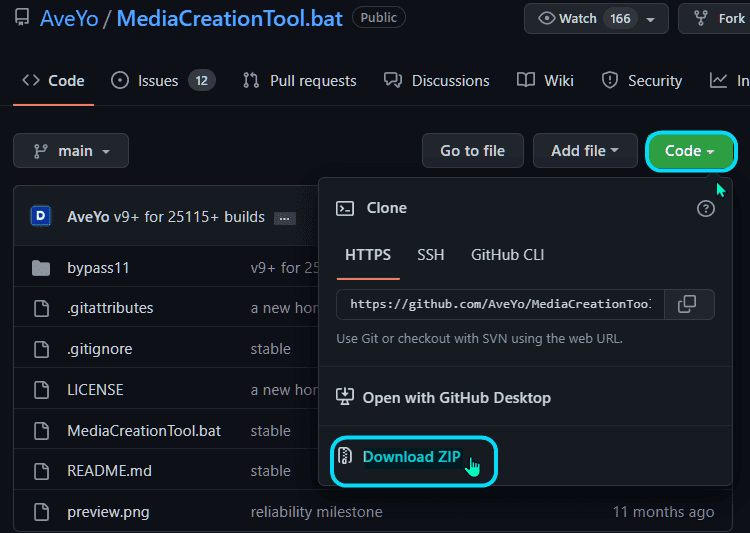Click the Watch count 166
This screenshot has width=750, height=533.
click(x=620, y=19)
